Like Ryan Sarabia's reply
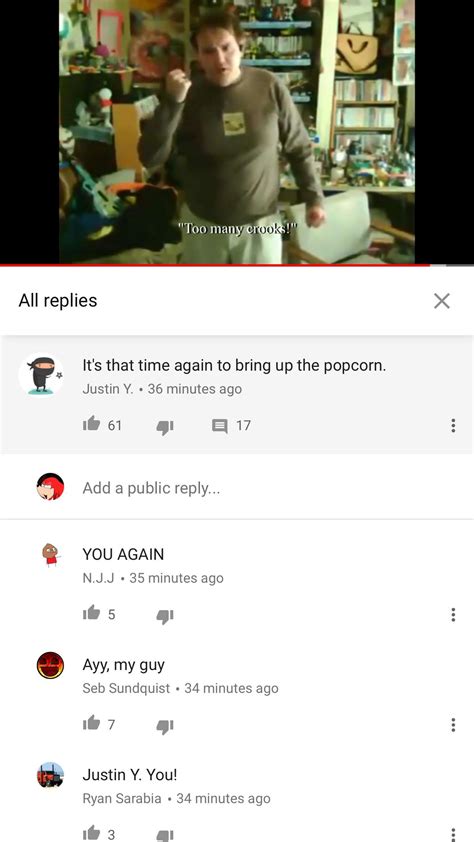Viewport: 474px width, 842px height. pyautogui.click(x=91, y=833)
